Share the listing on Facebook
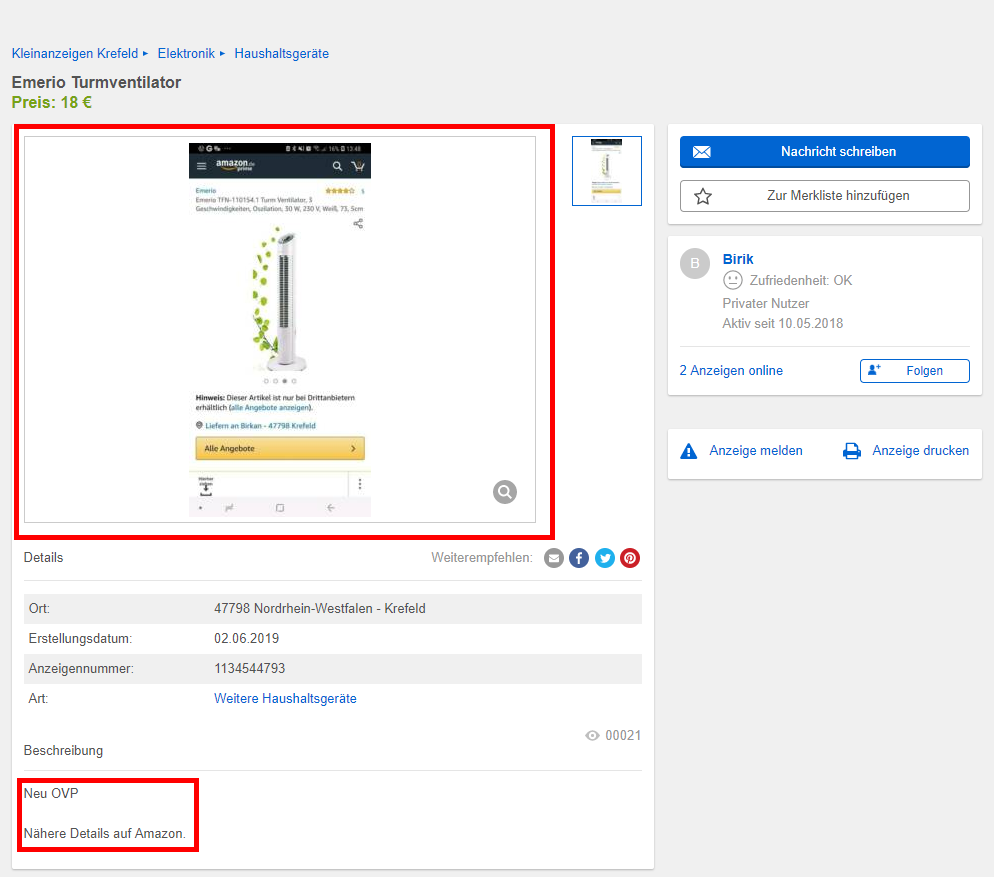 [x=579, y=558]
